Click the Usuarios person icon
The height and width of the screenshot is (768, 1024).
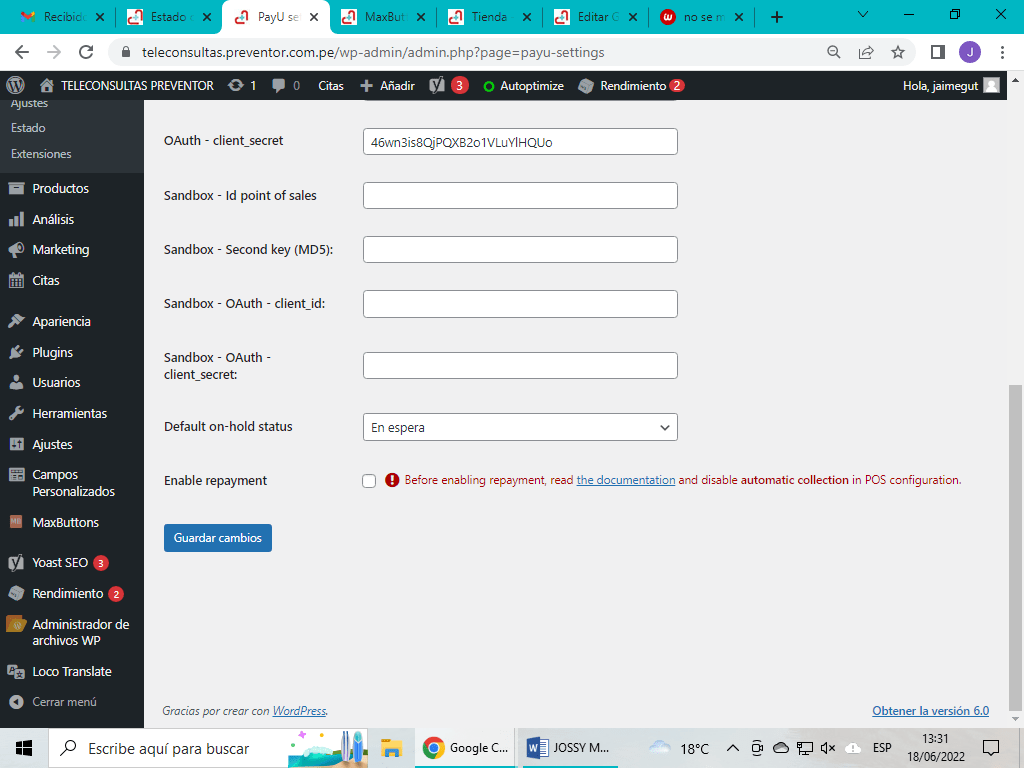pyautogui.click(x=16, y=383)
